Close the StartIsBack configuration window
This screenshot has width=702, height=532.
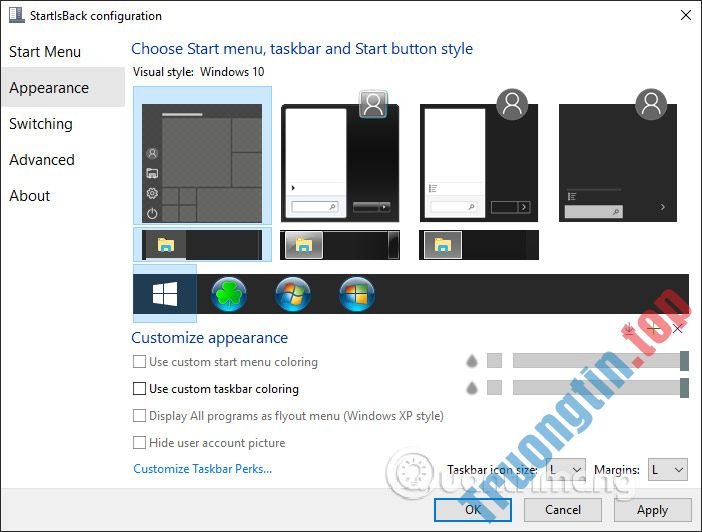click(x=685, y=15)
